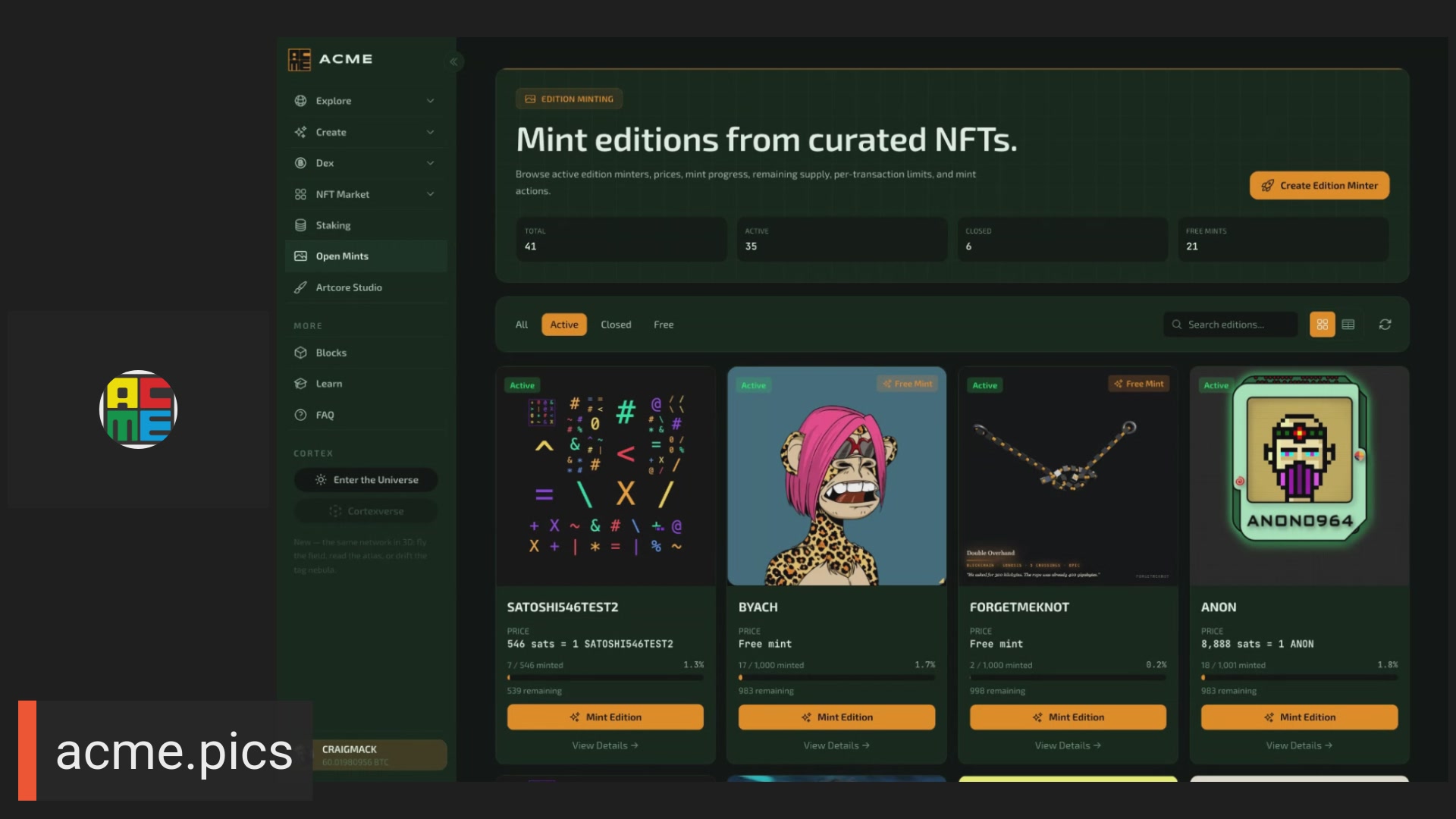
Task: Click the Create Edition Minter button
Action: [x=1319, y=186]
